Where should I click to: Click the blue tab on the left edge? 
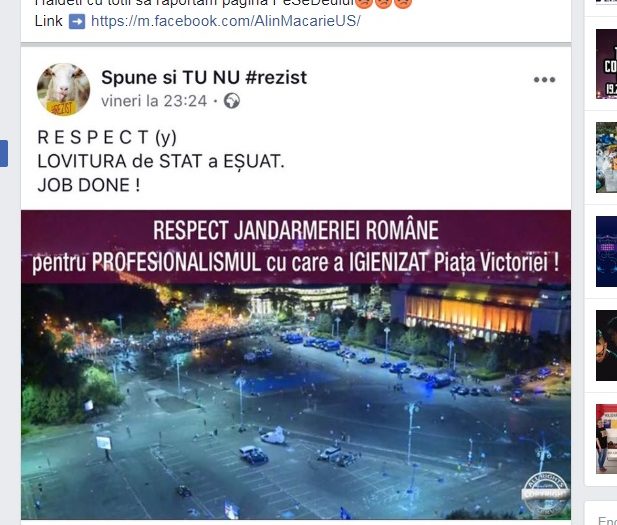4,153
